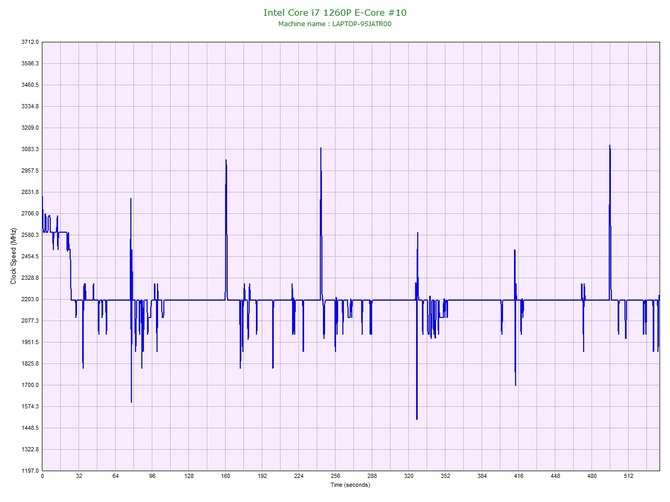Click the 96 tick on the time axis

click(152, 476)
